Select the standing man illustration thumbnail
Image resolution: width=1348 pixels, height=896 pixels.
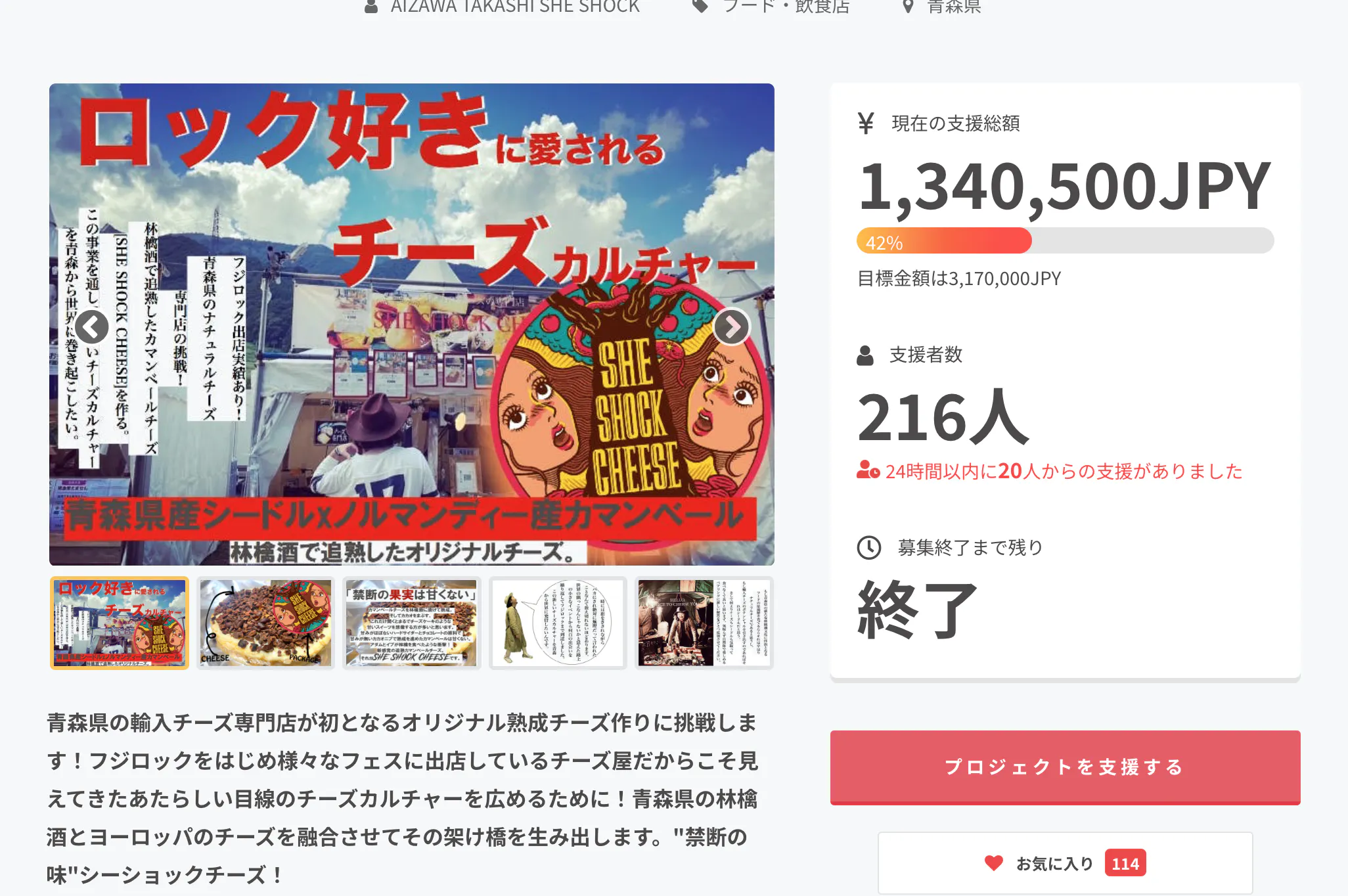pos(558,623)
